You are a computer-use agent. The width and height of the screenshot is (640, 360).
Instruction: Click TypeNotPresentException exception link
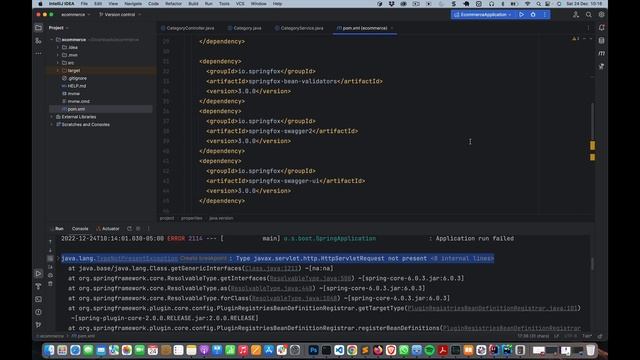coord(137,258)
